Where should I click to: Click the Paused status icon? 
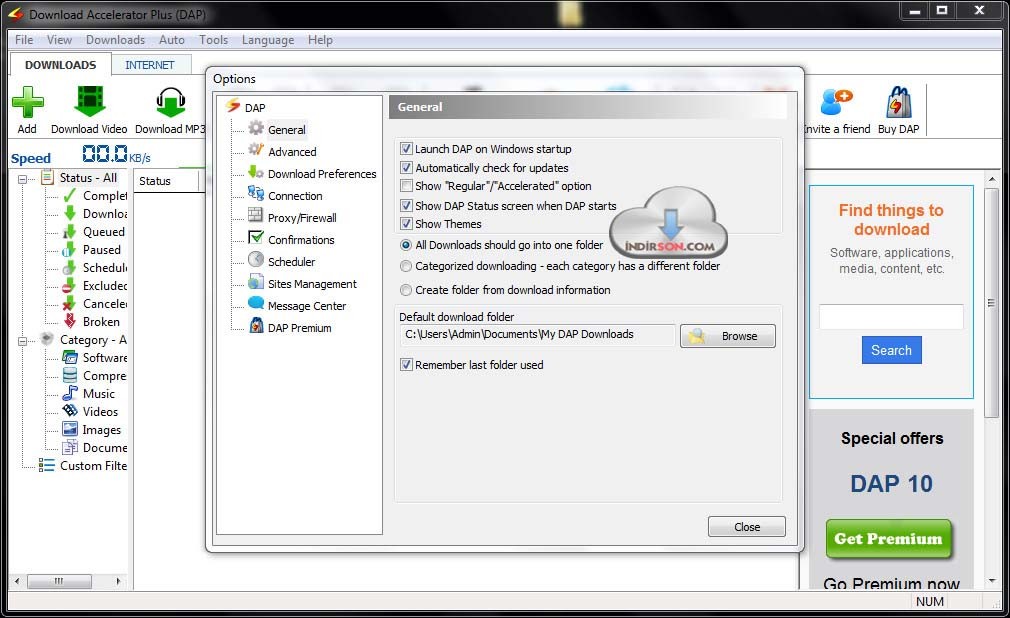(70, 249)
